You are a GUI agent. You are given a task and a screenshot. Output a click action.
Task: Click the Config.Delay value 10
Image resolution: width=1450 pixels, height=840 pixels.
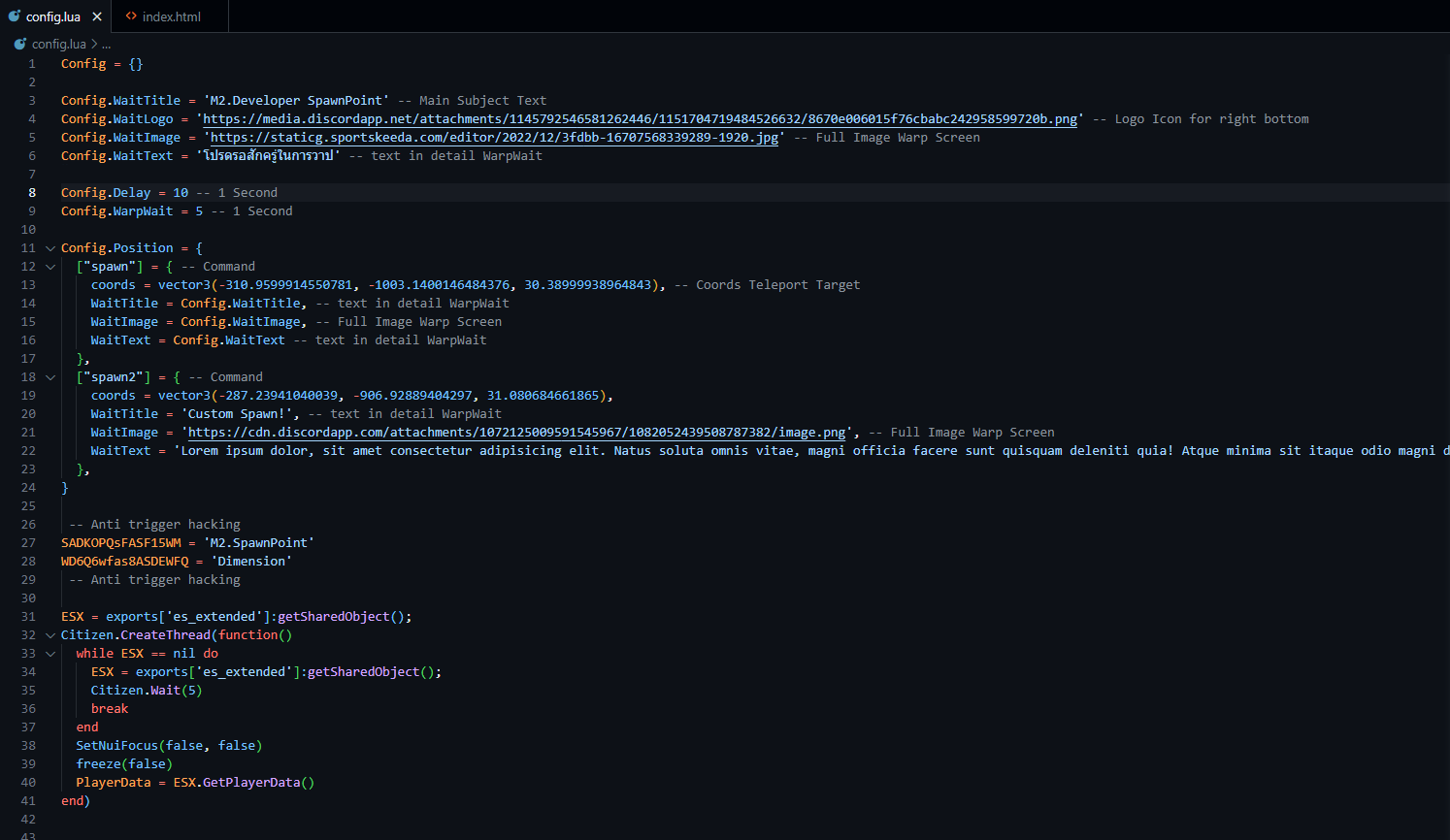181,193
